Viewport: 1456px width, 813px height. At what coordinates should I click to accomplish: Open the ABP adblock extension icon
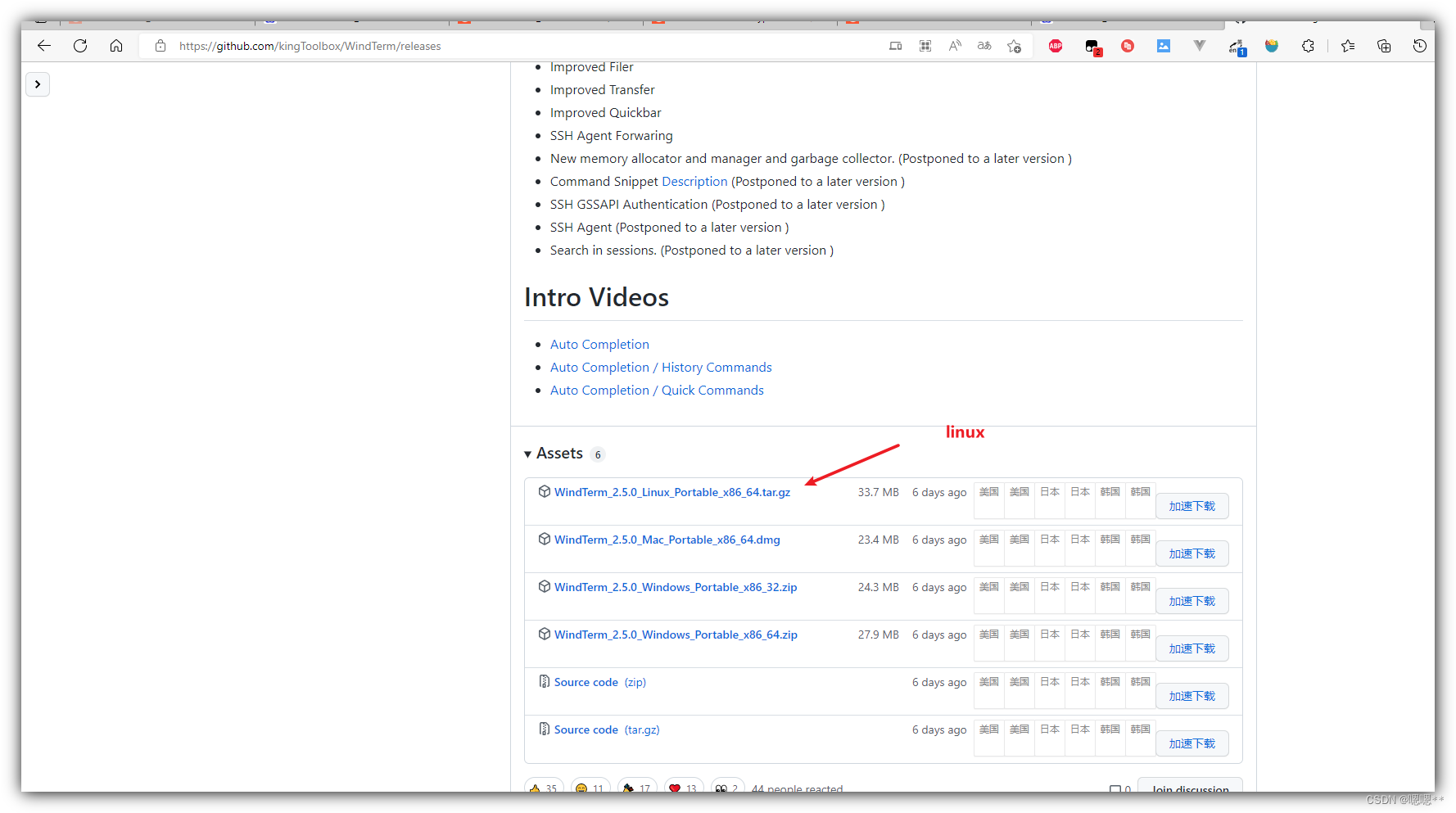tap(1056, 46)
